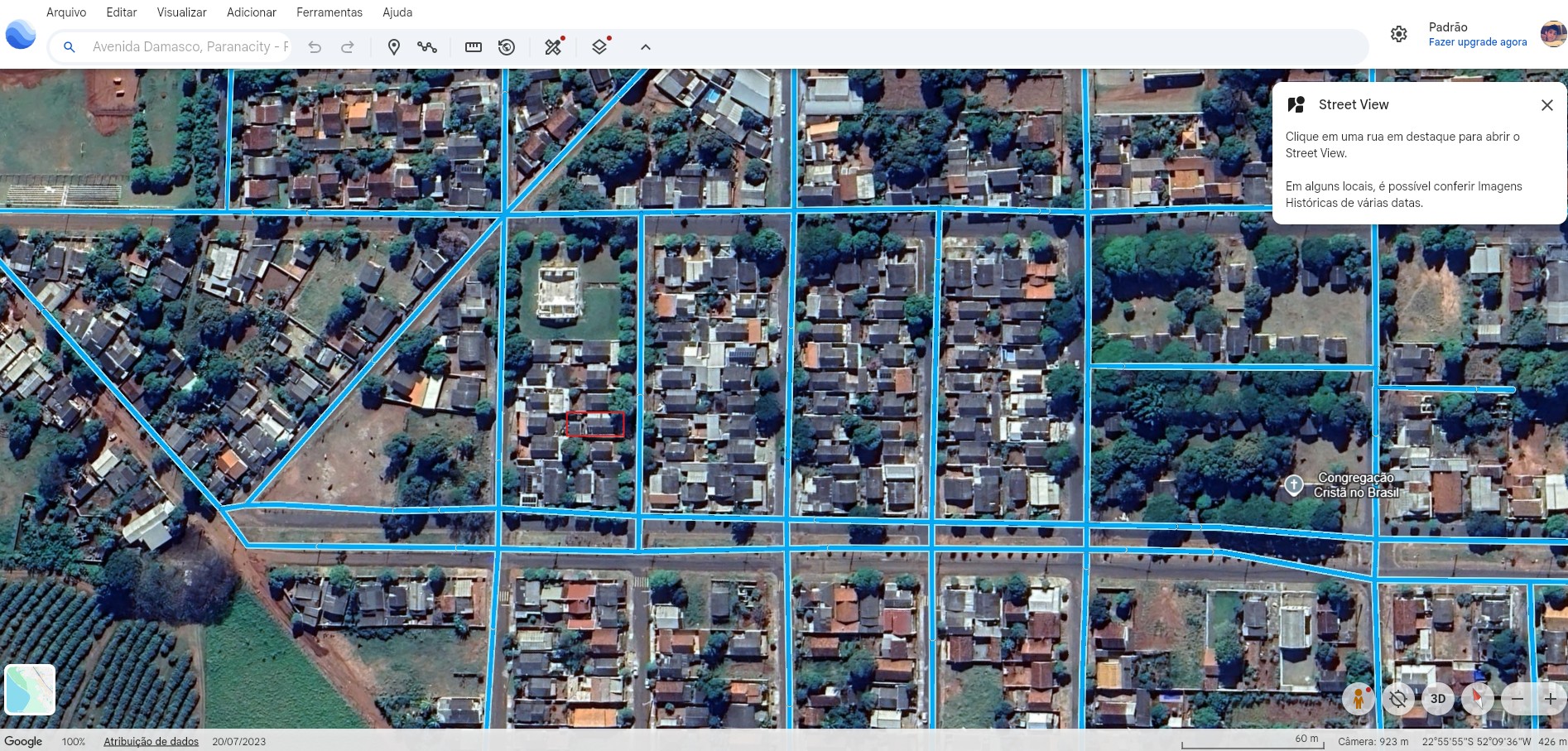Click the map style thumbnail in corner
1568x751 pixels.
click(30, 689)
